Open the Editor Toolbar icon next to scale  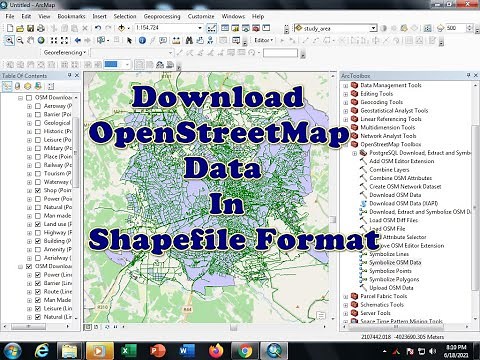click(x=211, y=28)
